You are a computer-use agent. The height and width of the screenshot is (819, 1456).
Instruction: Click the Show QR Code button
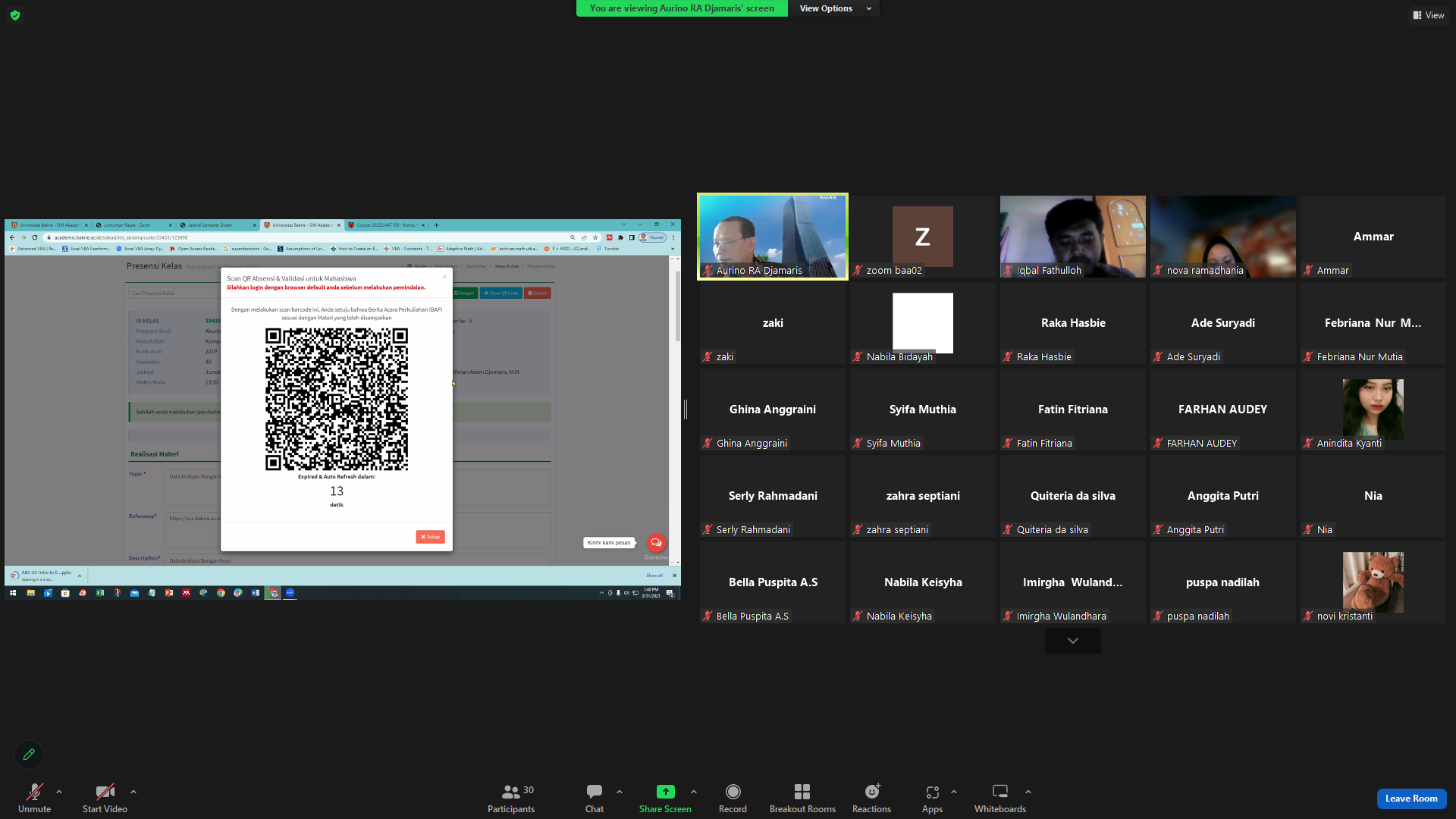click(x=501, y=293)
